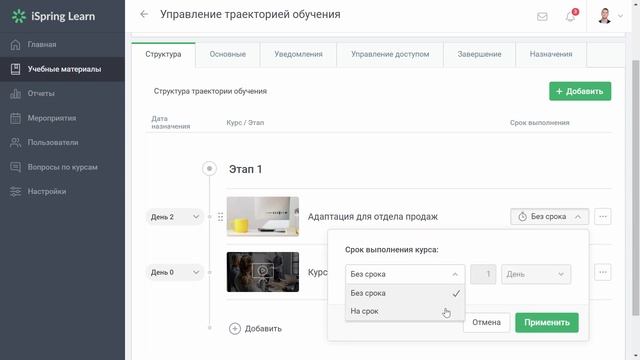Open the День 0 assignment date dropdown
The width and height of the screenshot is (640, 360).
175,272
